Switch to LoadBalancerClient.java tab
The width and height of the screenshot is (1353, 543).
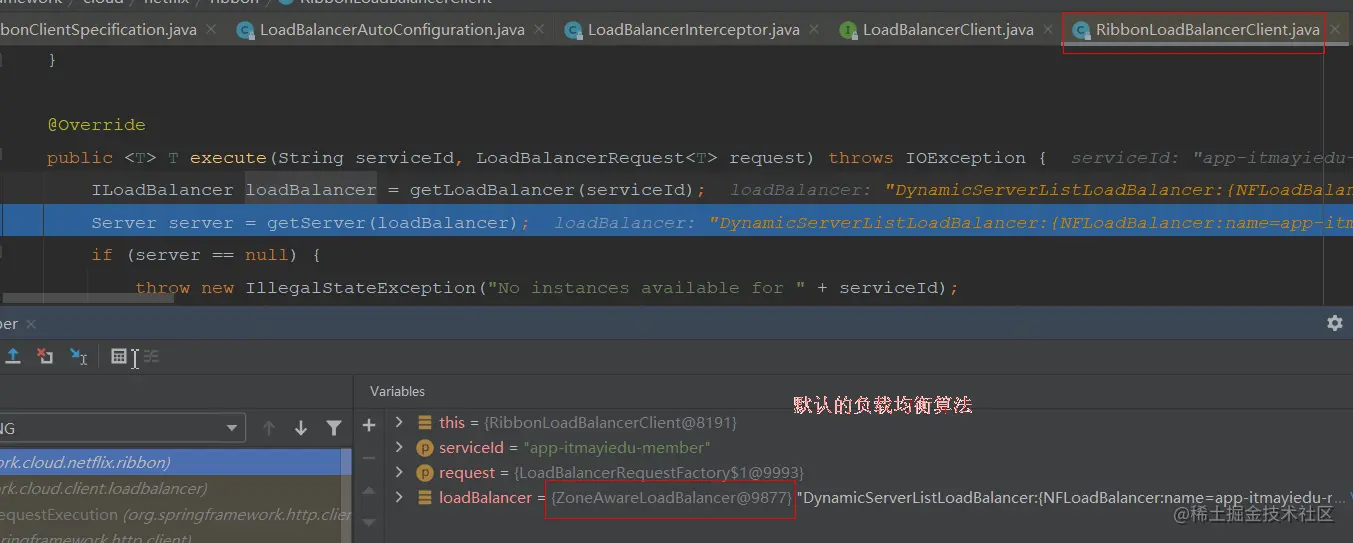[x=937, y=30]
